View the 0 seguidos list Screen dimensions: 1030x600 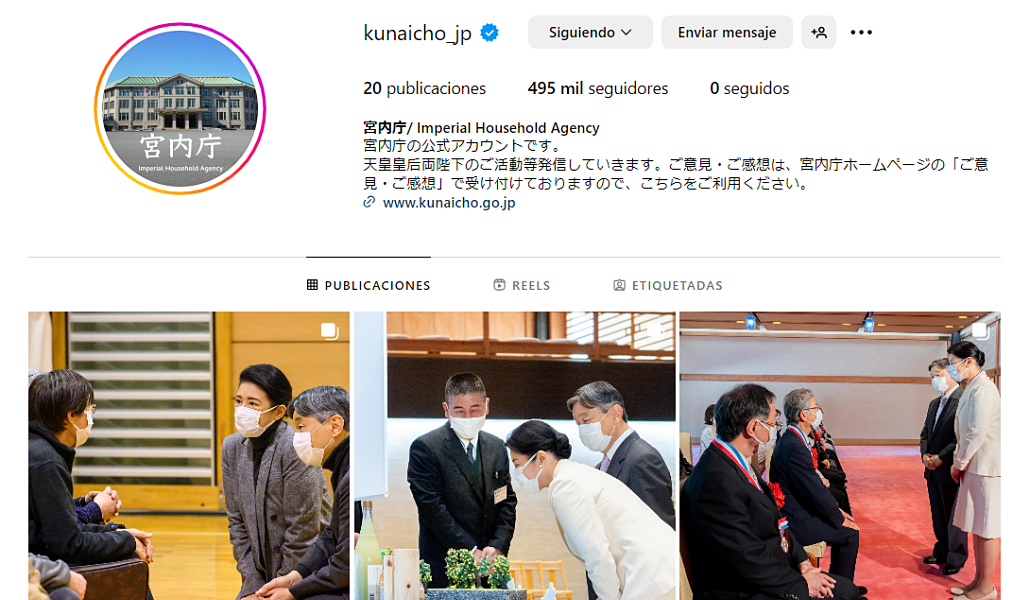(x=750, y=88)
